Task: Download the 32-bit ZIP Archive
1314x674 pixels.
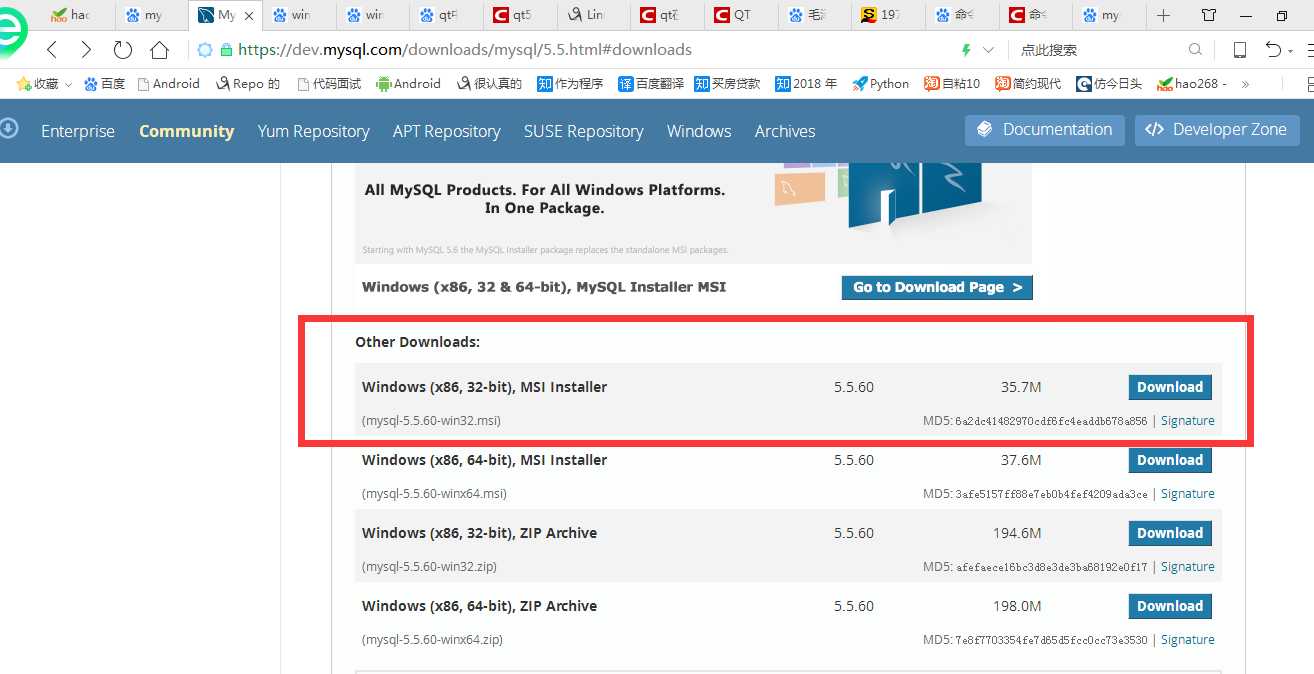Action: click(1170, 533)
